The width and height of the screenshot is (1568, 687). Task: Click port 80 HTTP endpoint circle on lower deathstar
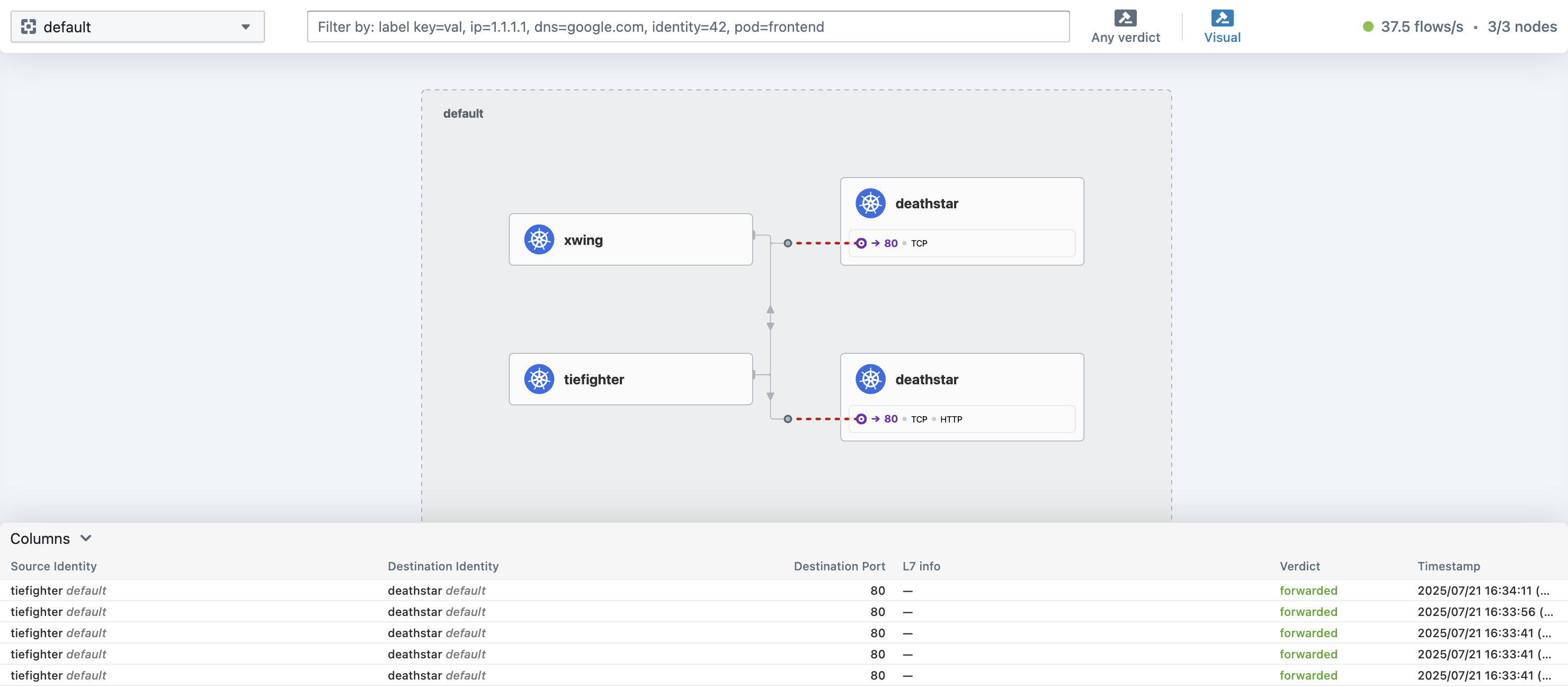861,419
